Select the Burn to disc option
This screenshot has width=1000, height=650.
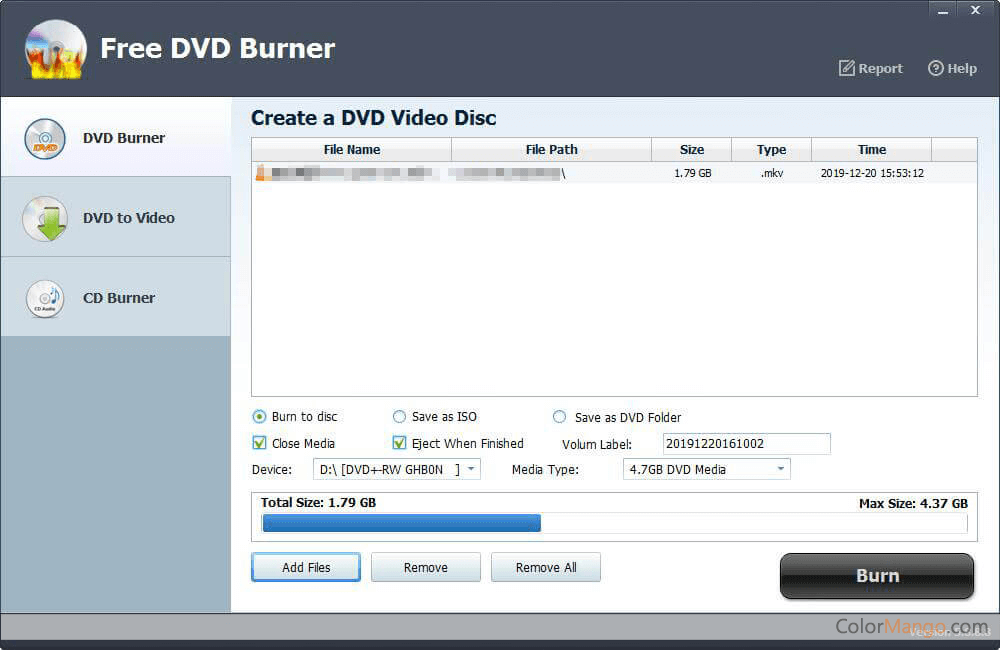[x=259, y=416]
